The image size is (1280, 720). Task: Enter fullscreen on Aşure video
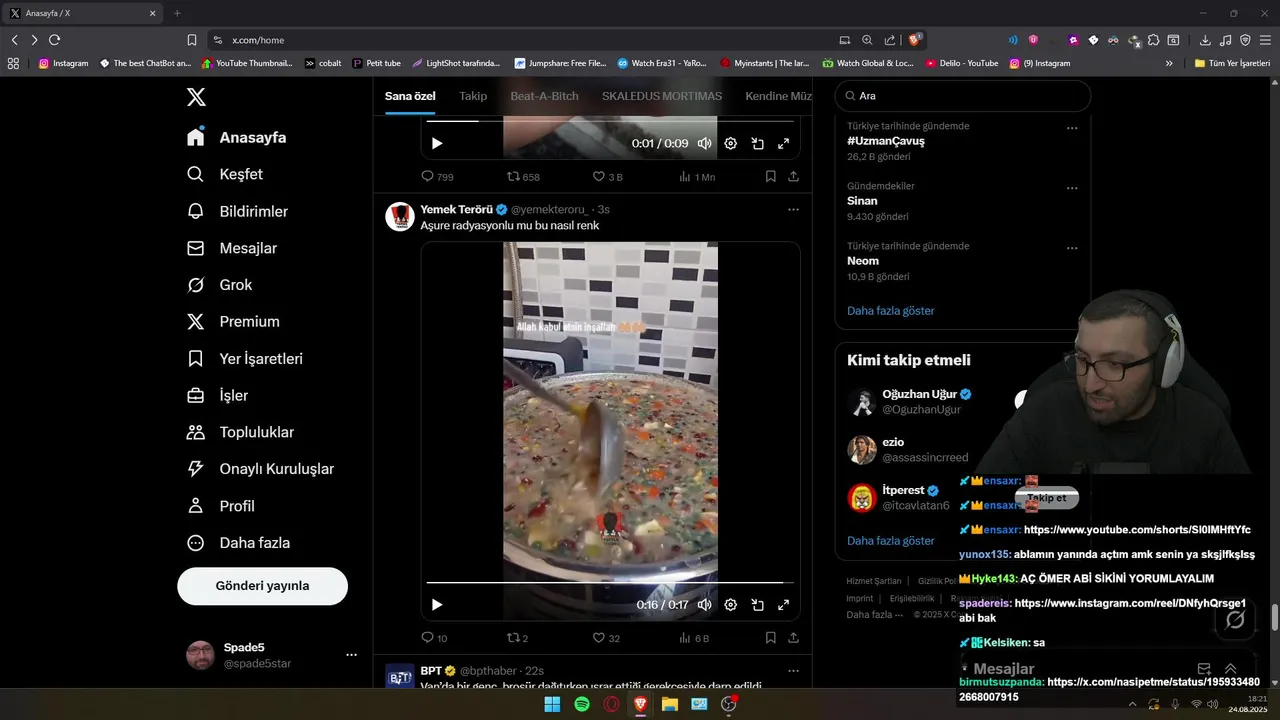point(784,605)
